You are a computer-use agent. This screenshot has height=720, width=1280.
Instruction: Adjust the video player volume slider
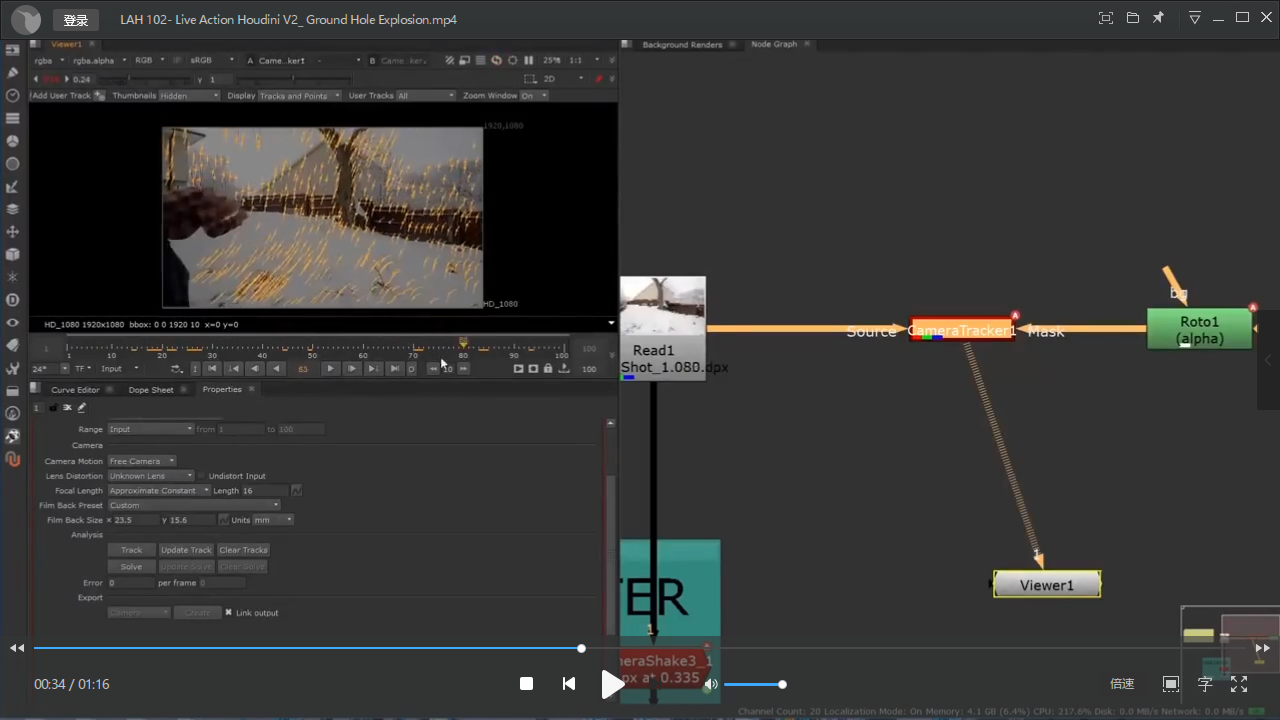(x=753, y=684)
